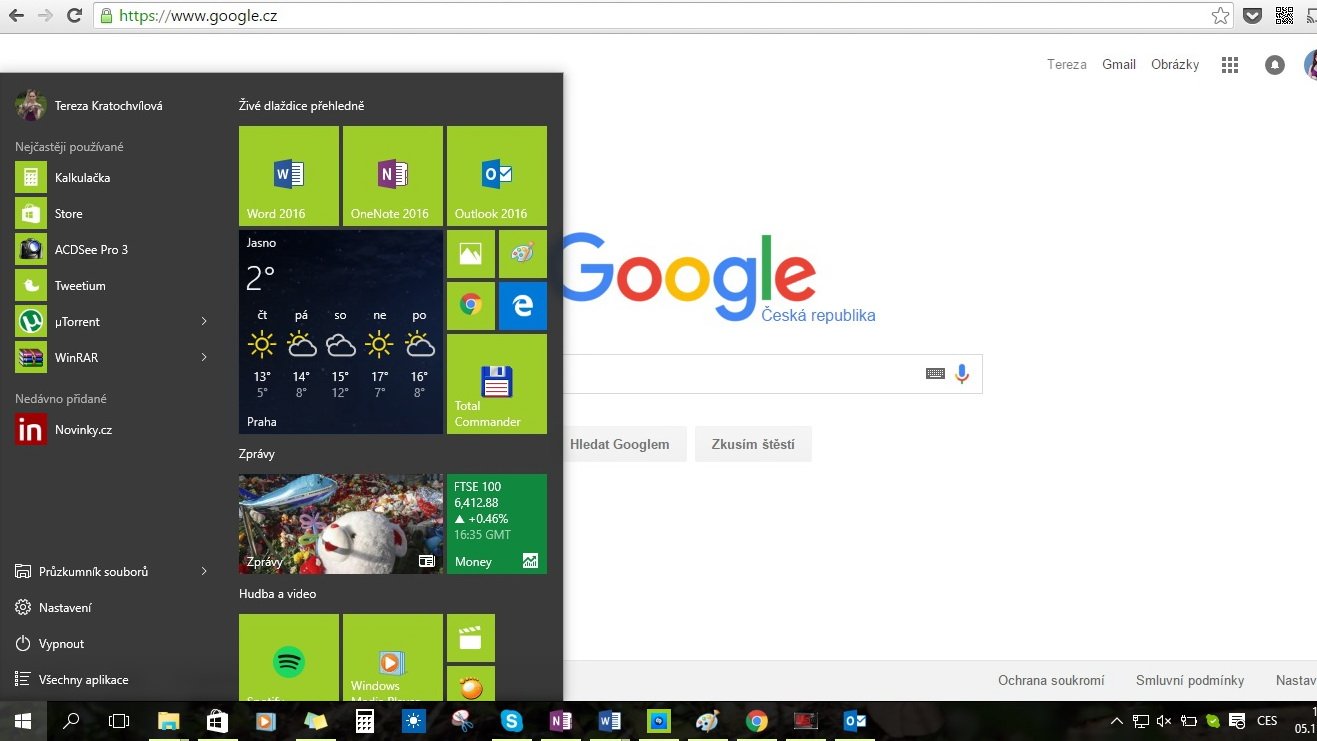Open Word from the taskbar
1317x741 pixels.
[x=610, y=720]
